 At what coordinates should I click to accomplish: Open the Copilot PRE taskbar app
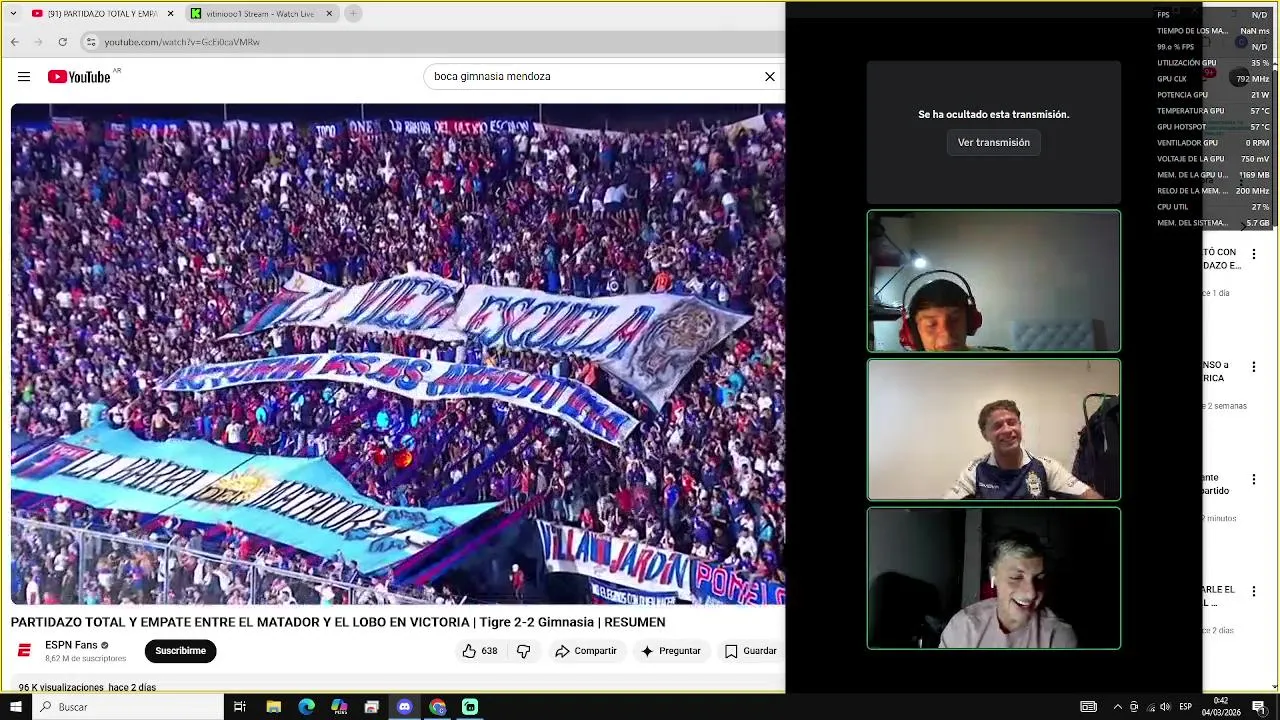click(339, 707)
